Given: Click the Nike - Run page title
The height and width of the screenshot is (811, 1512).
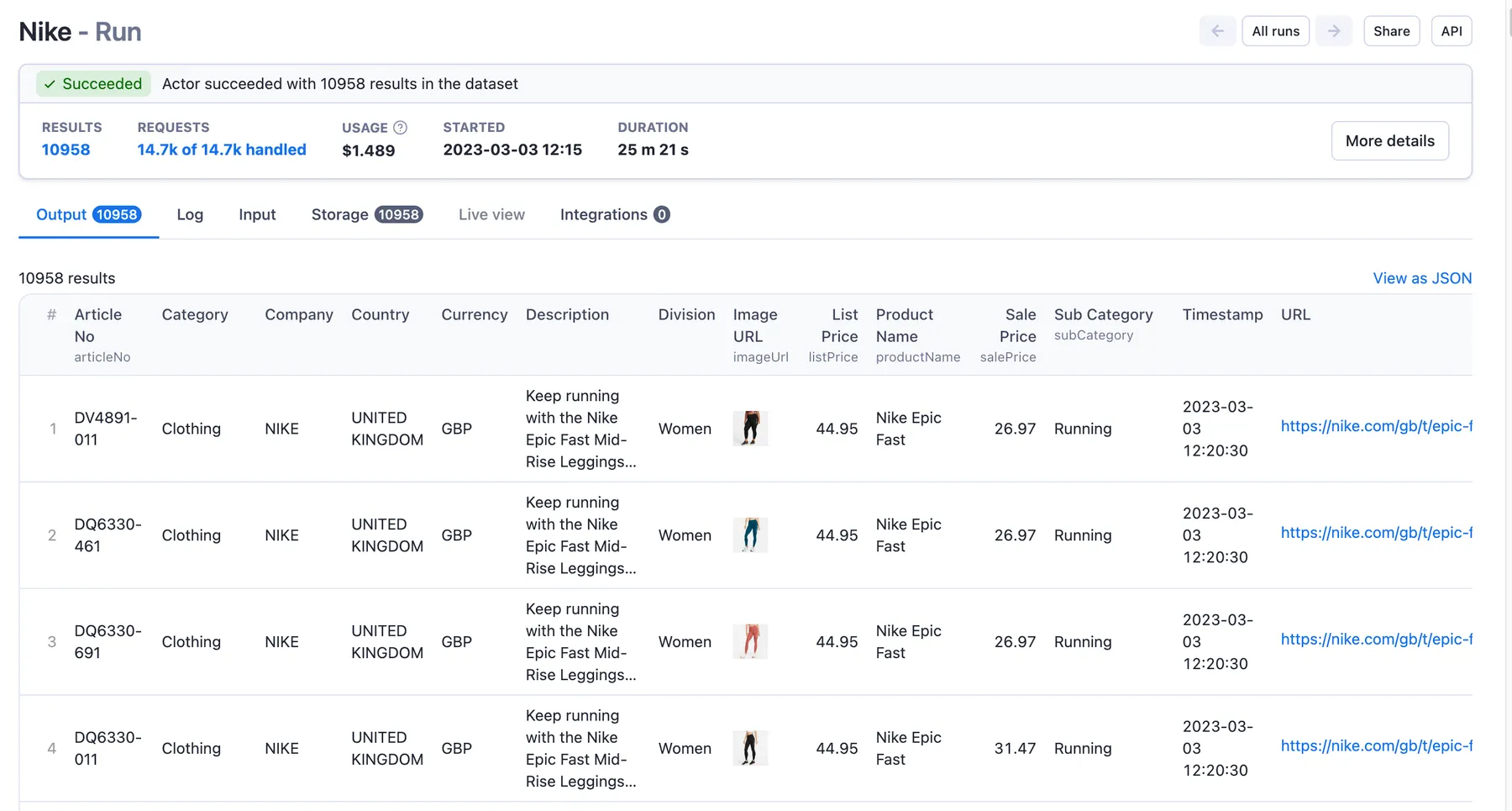Looking at the screenshot, I should 80,32.
